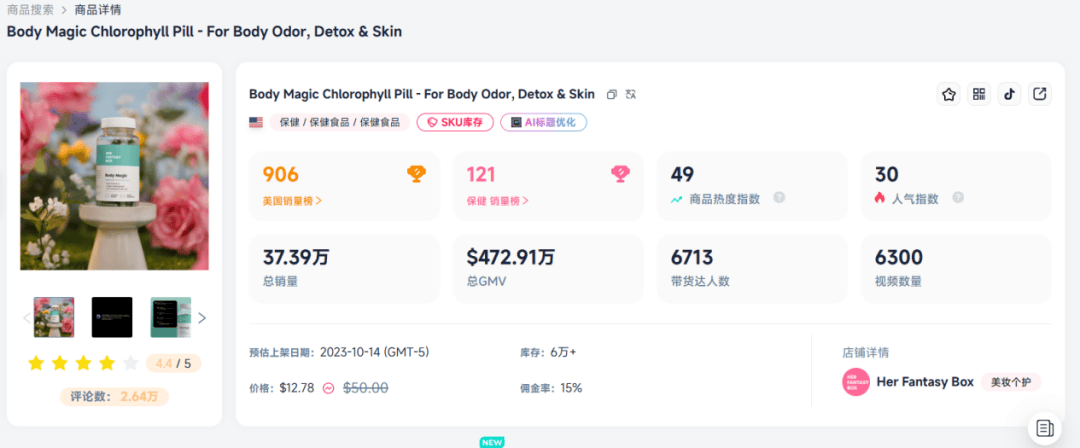Open the document icon at bottom right
This screenshot has height=448, width=1080.
[1045, 428]
